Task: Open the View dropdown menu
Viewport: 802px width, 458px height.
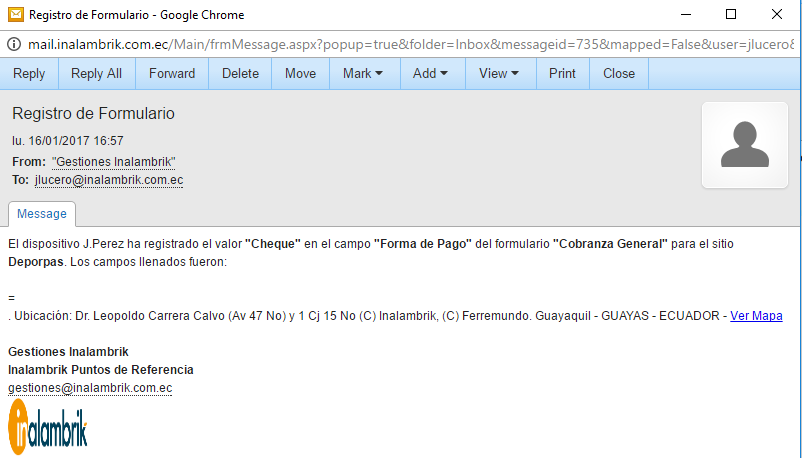Action: click(x=499, y=74)
